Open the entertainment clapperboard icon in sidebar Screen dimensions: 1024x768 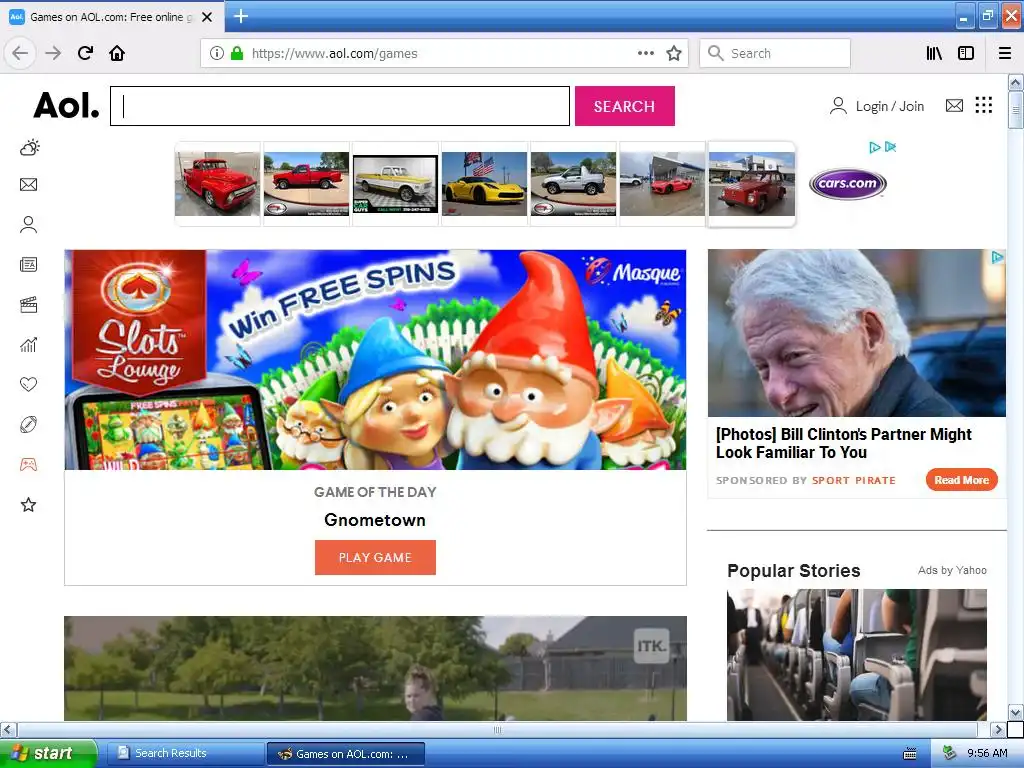28,304
